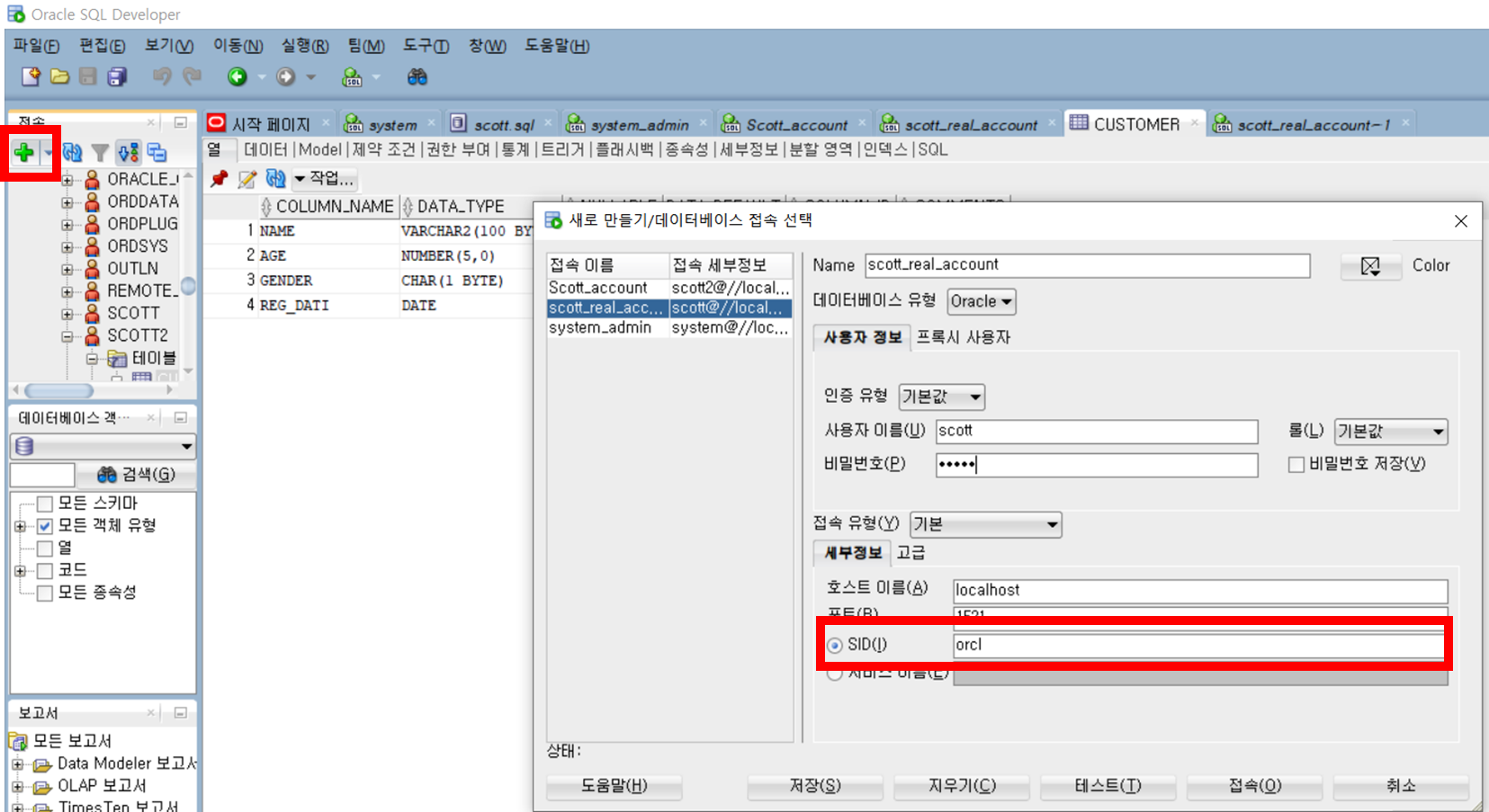Click into the 비밀번호 password field
Viewport: 1489px width, 812px height.
(x=1097, y=465)
